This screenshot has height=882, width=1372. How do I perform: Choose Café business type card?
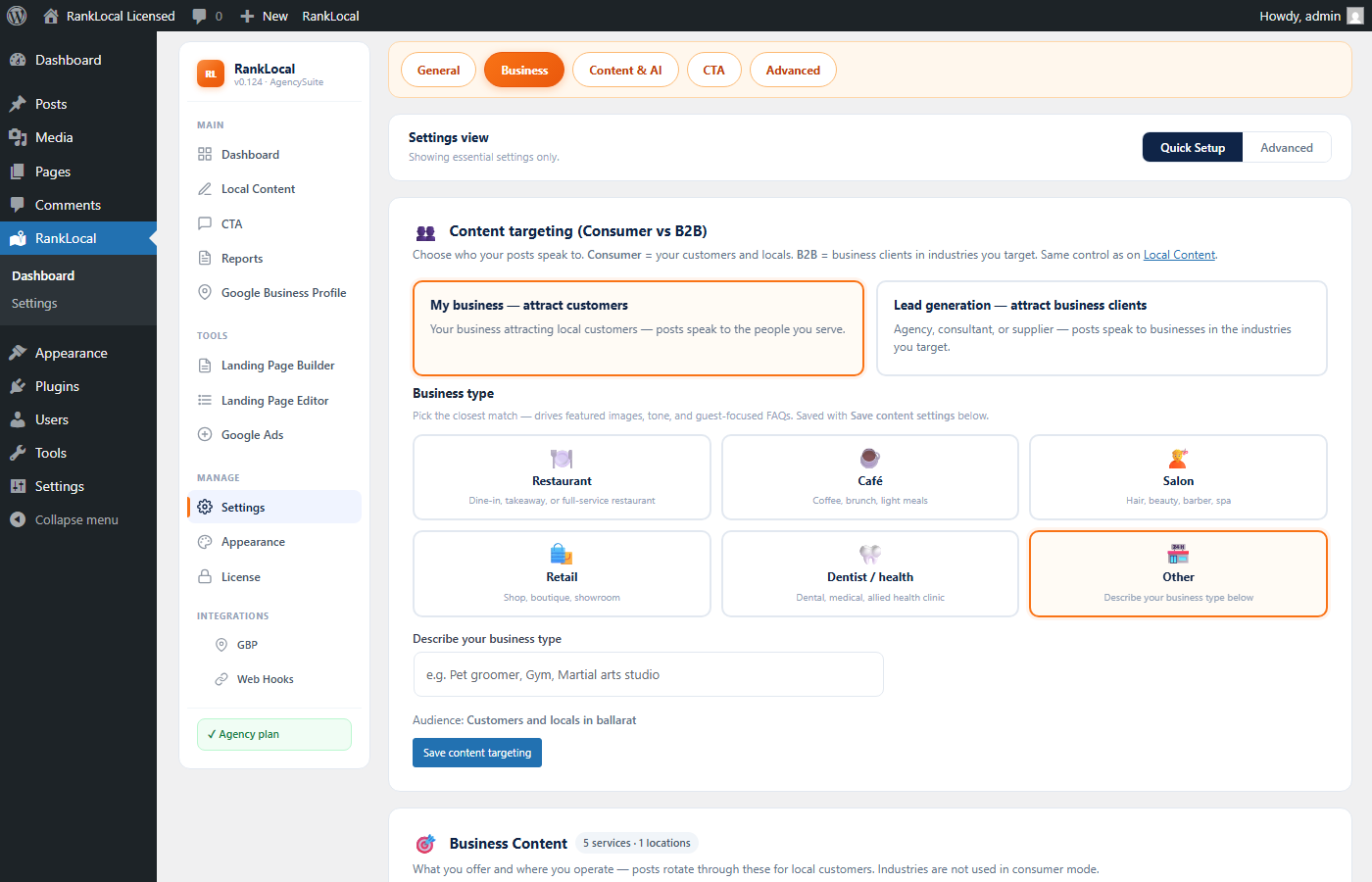pos(870,477)
